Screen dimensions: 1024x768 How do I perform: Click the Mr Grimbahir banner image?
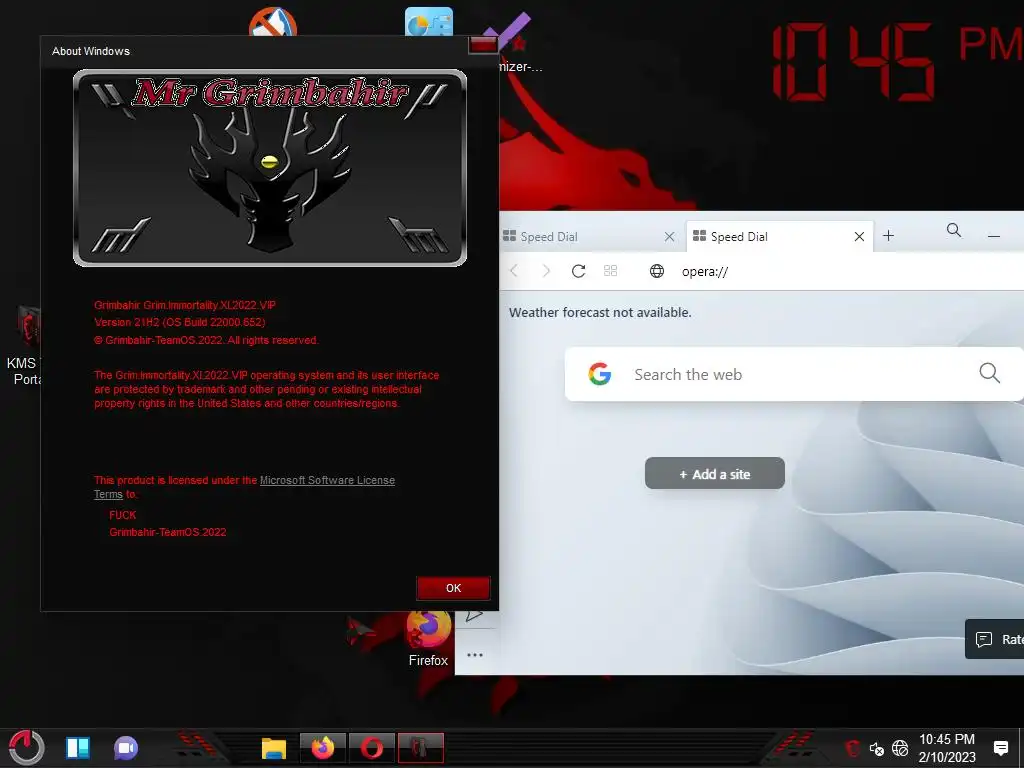pyautogui.click(x=270, y=168)
